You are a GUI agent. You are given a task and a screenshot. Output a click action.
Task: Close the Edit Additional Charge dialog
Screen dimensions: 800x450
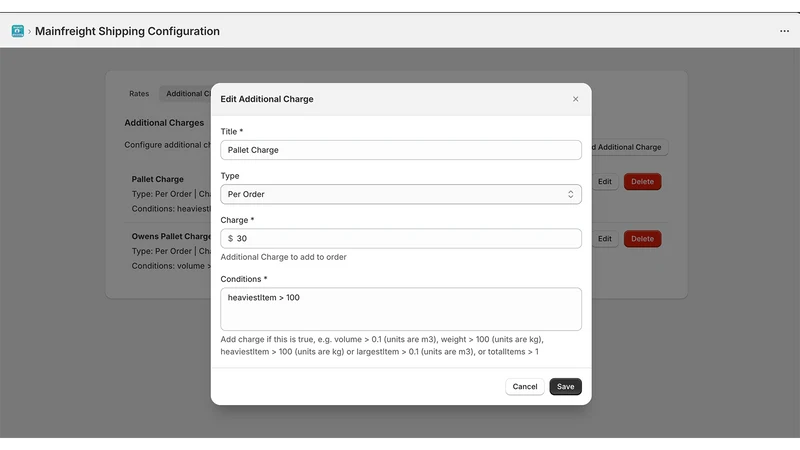coord(576,99)
